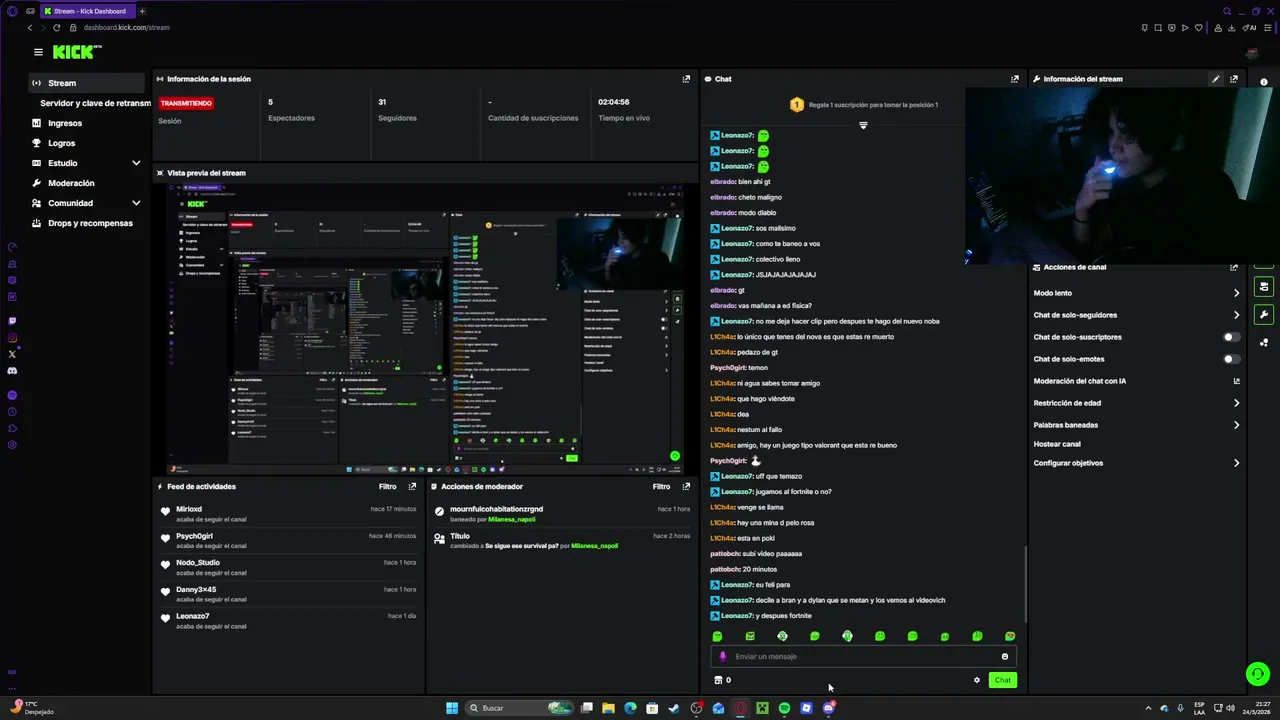1280x720 pixels.
Task: Click Nodo_Studio in the activity feed
Action: 198,563
